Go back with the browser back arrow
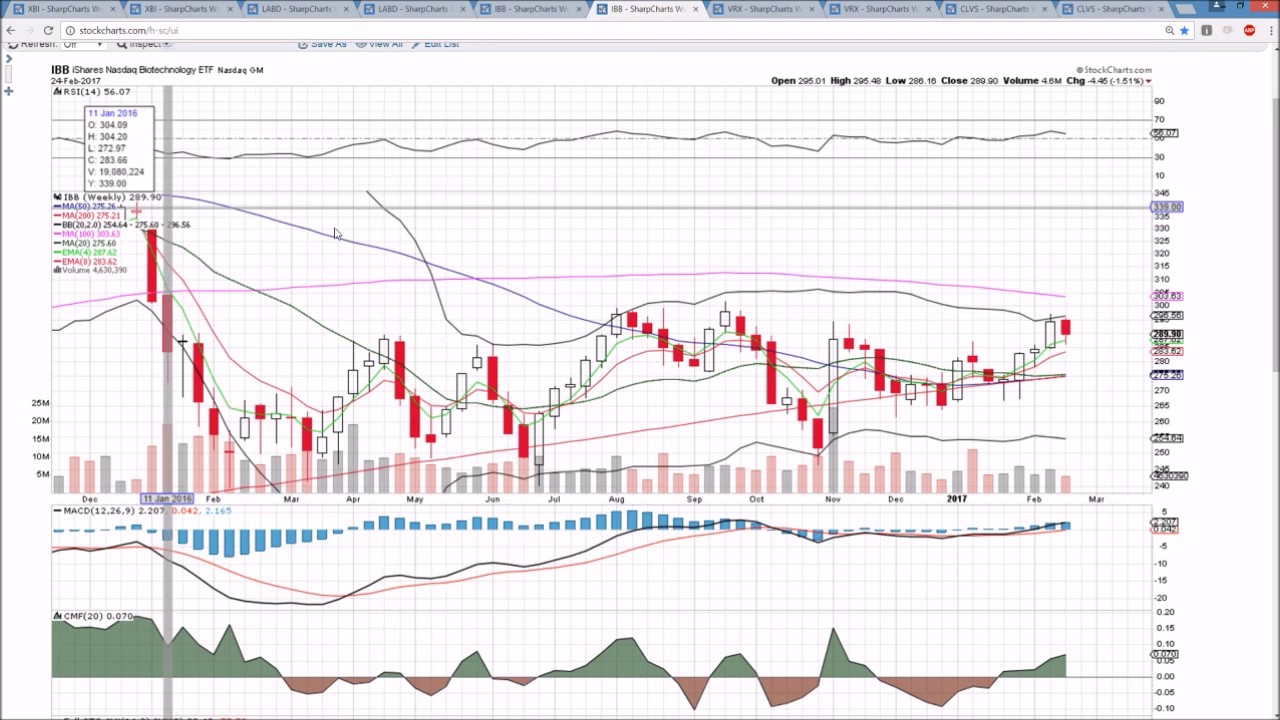Image resolution: width=1280 pixels, height=720 pixels. coord(11,30)
